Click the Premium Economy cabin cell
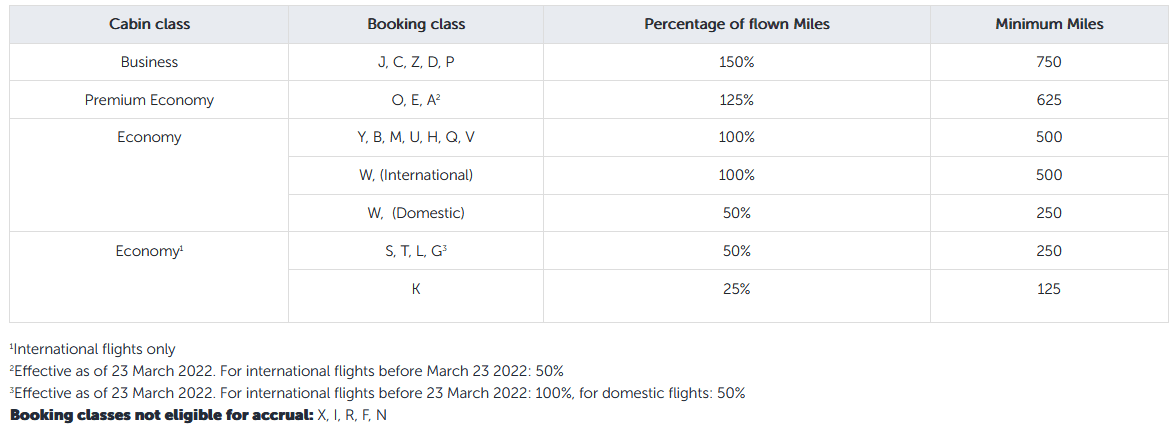 pyautogui.click(x=149, y=100)
